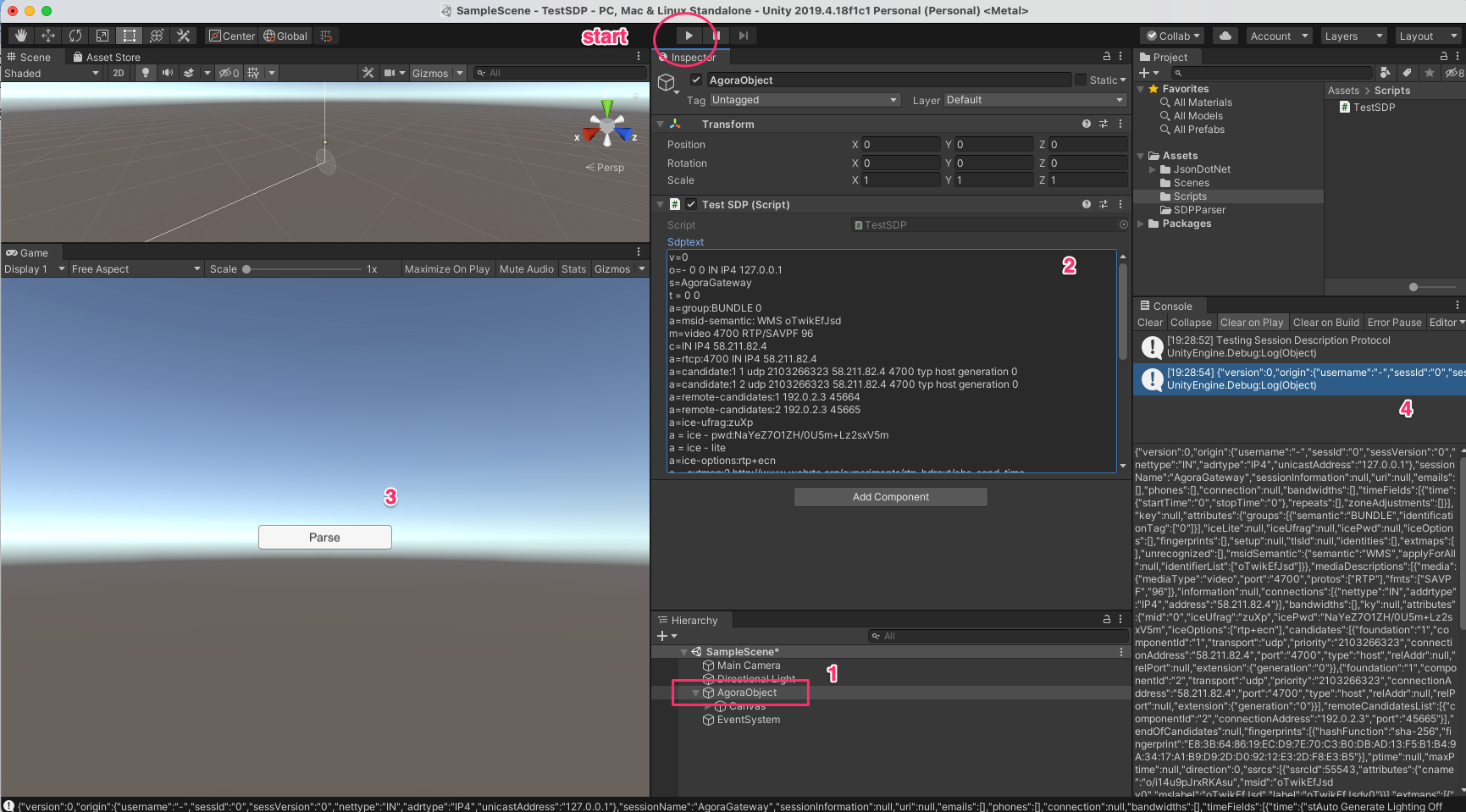Expand the Packages folder
This screenshot has width=1466, height=812.
click(1141, 224)
